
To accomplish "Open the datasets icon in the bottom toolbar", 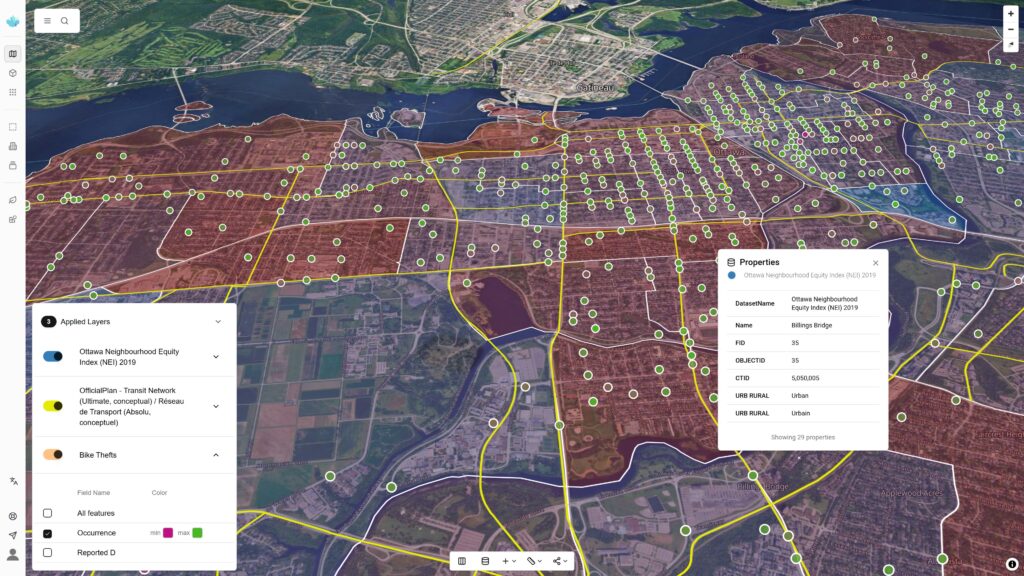I will pos(485,561).
